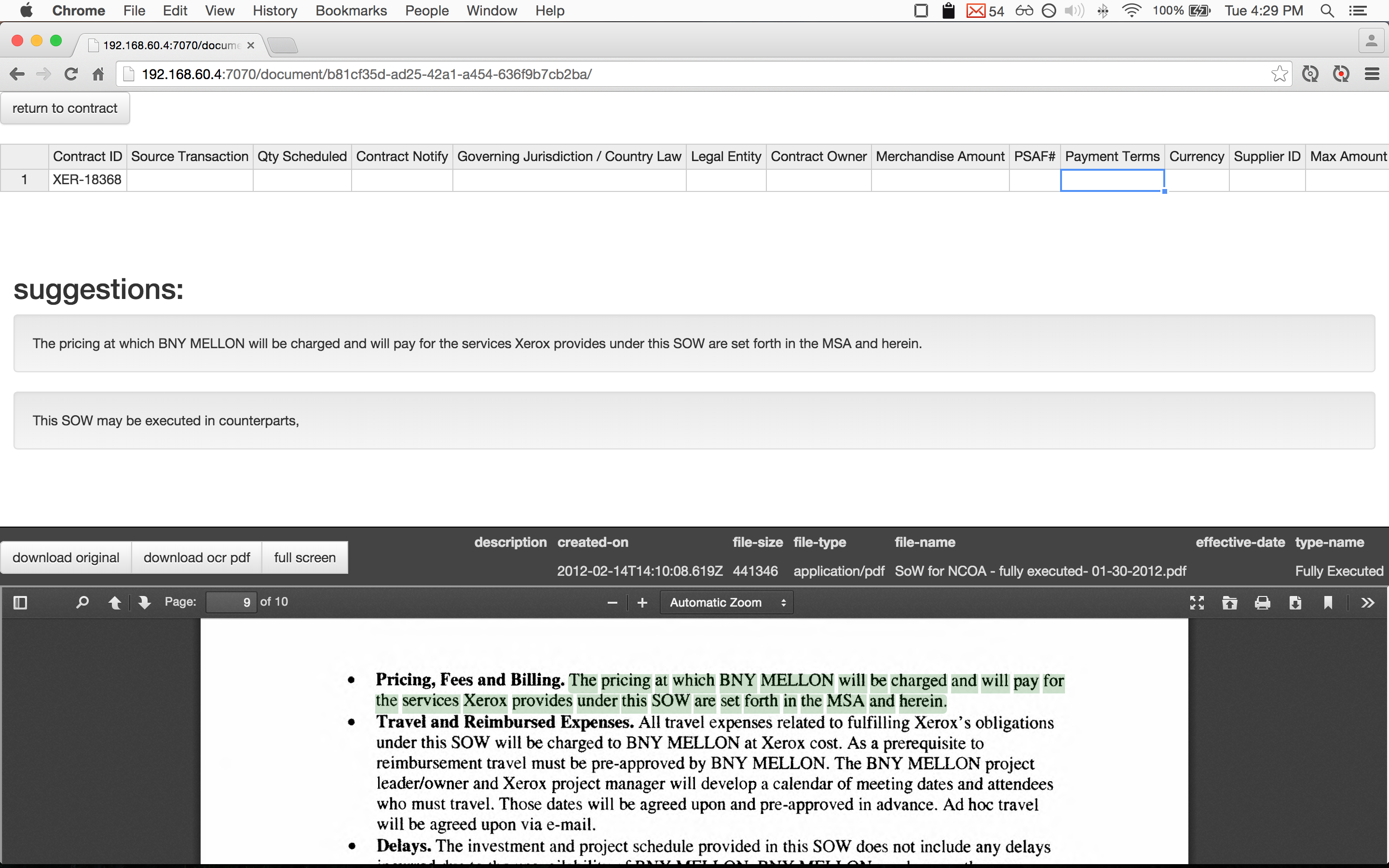Click the full screen button
The image size is (1389, 868).
(x=305, y=557)
